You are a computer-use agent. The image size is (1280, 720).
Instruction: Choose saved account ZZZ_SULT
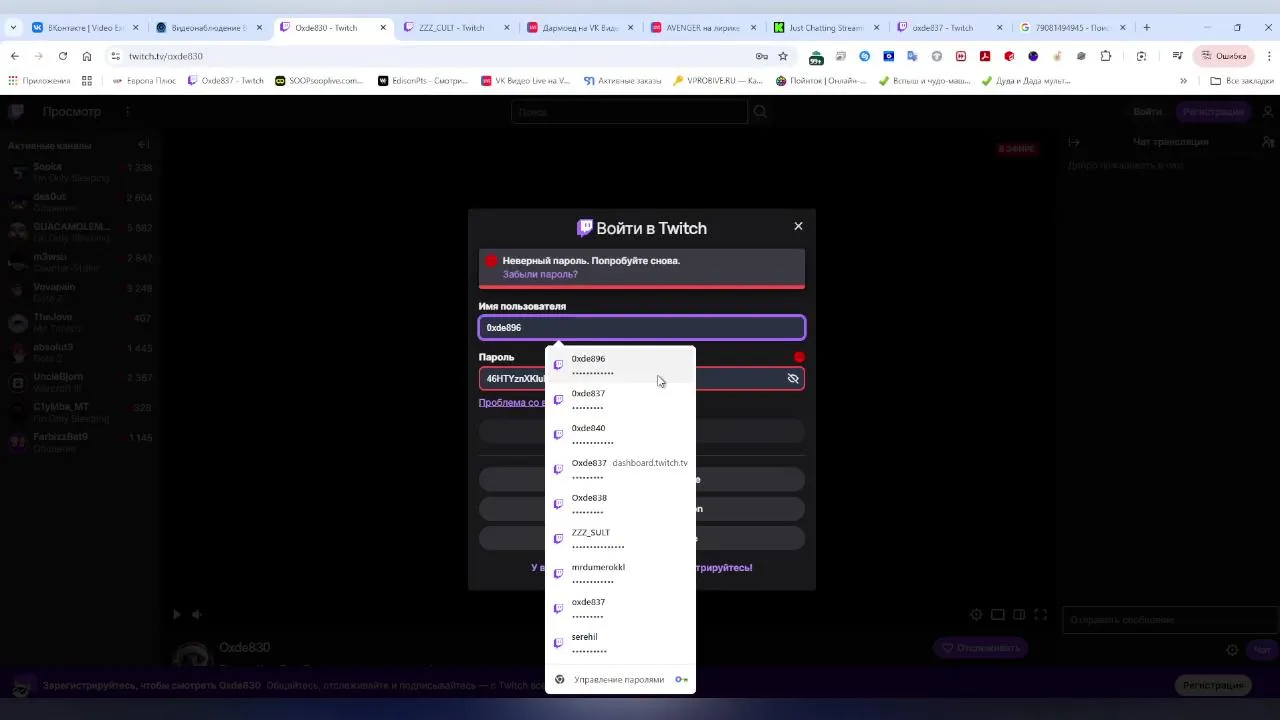tap(620, 539)
